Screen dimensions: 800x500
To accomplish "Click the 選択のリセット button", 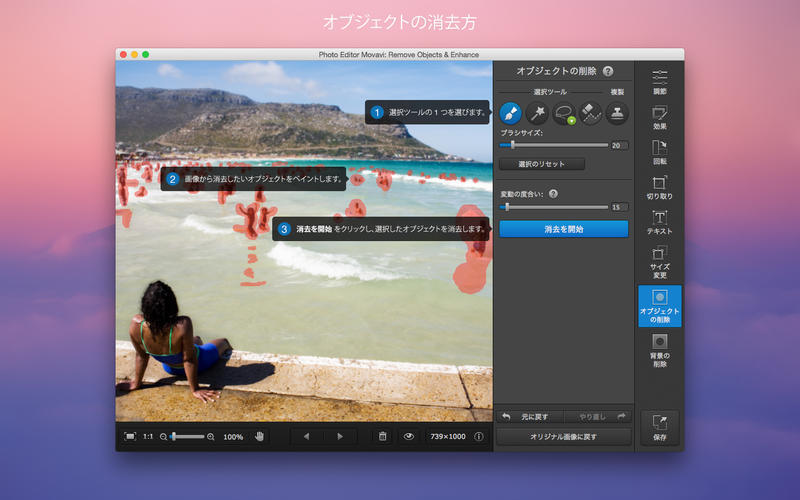I will click(x=542, y=164).
